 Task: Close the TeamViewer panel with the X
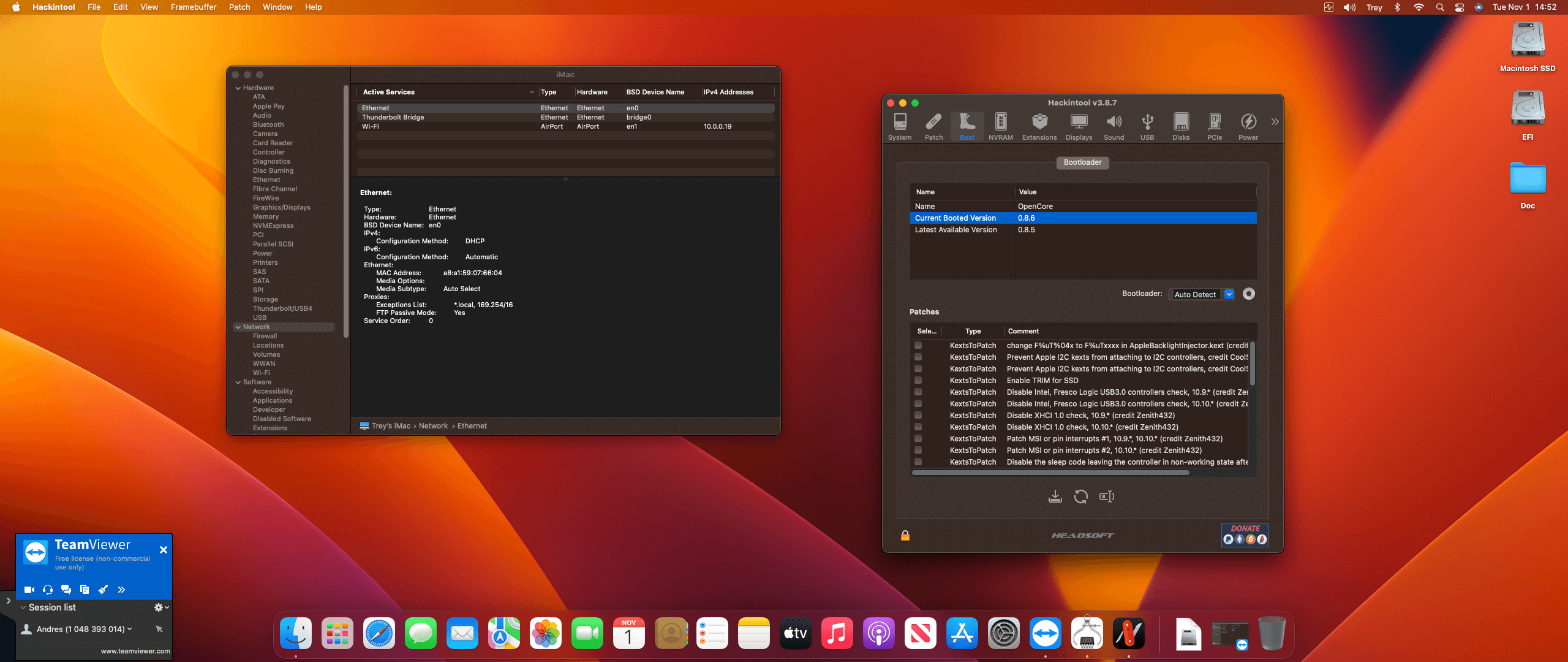coord(164,550)
